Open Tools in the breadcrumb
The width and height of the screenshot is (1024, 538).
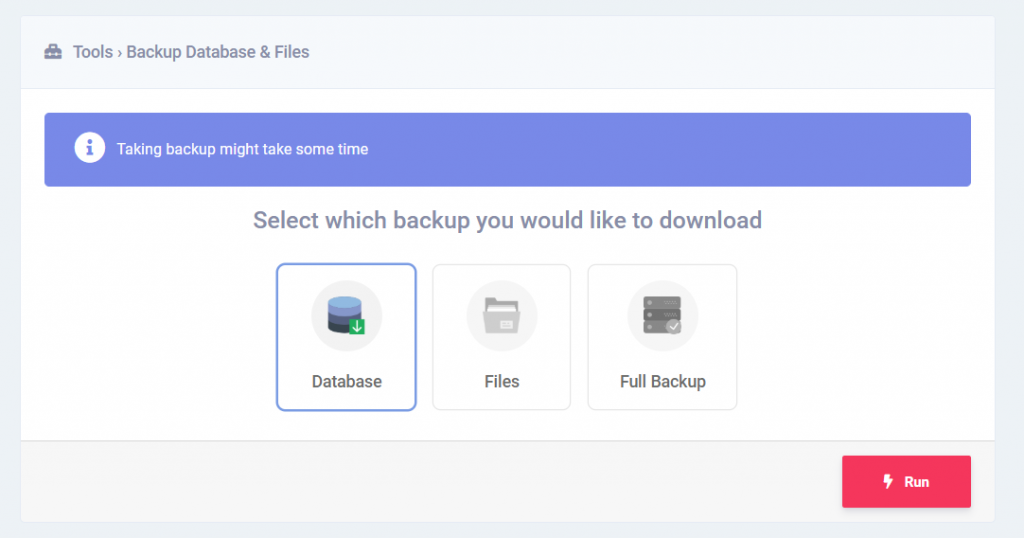(93, 52)
